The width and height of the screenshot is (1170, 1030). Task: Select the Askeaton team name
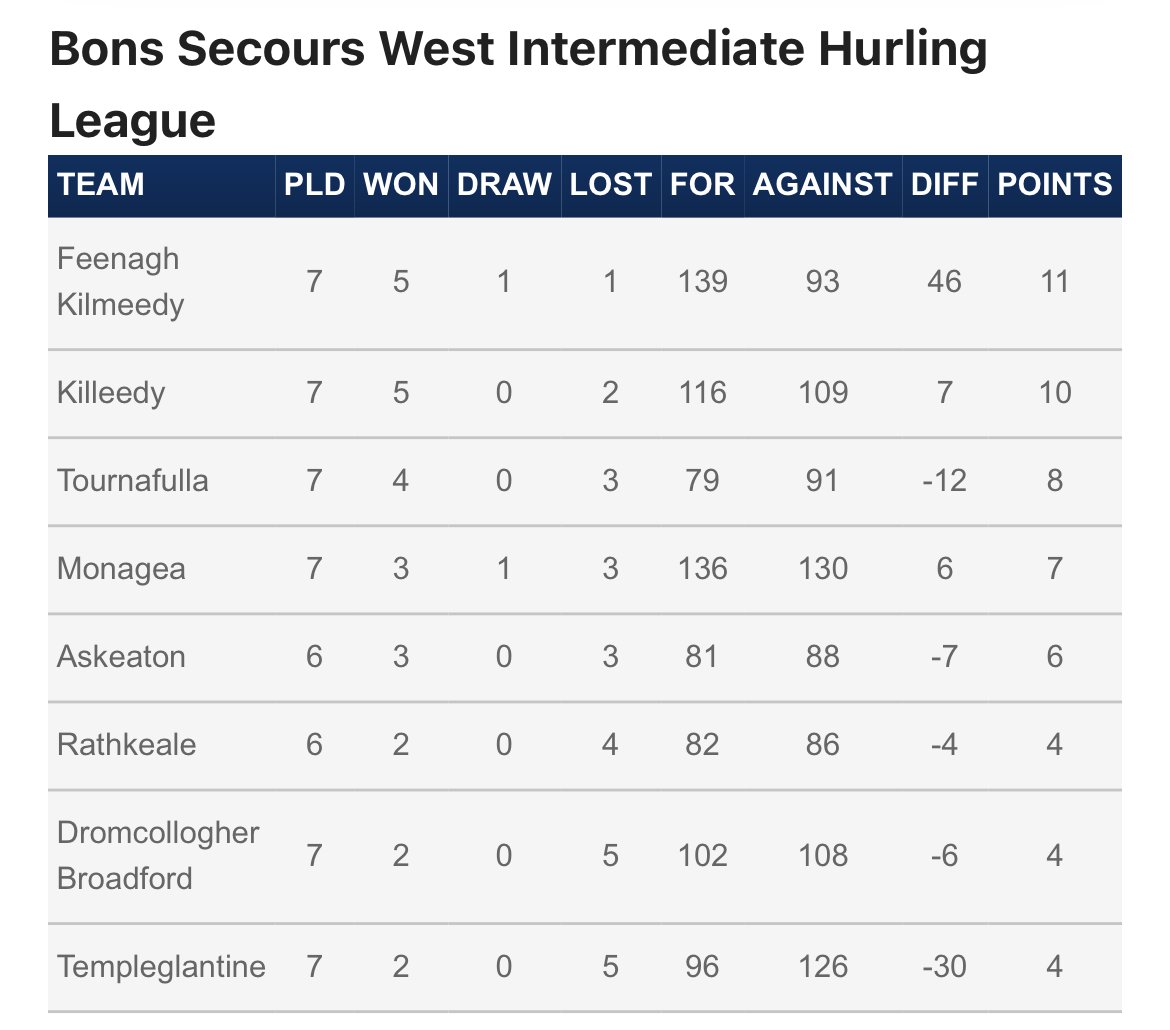pos(121,656)
